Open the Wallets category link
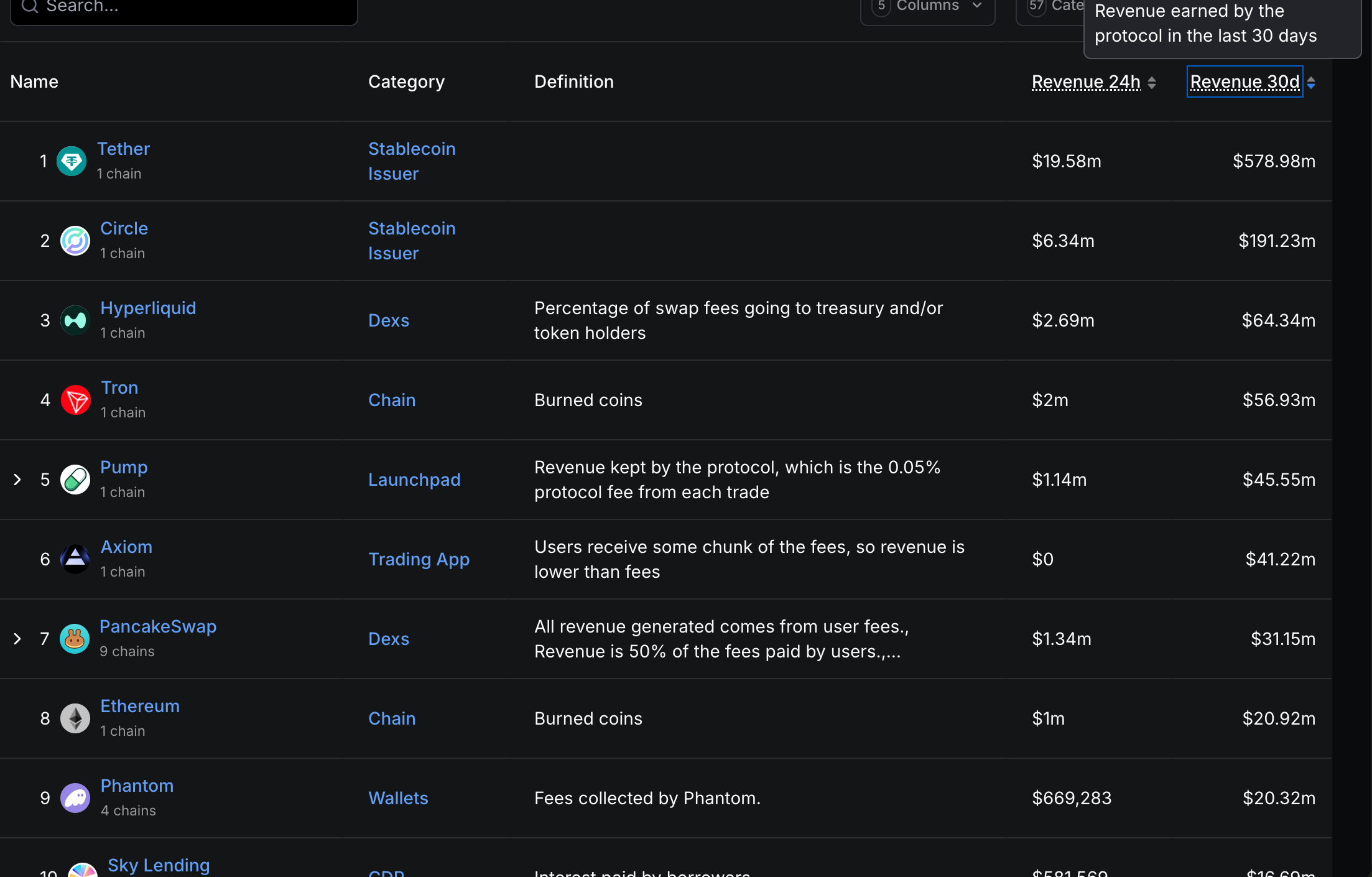1372x877 pixels. pos(398,798)
